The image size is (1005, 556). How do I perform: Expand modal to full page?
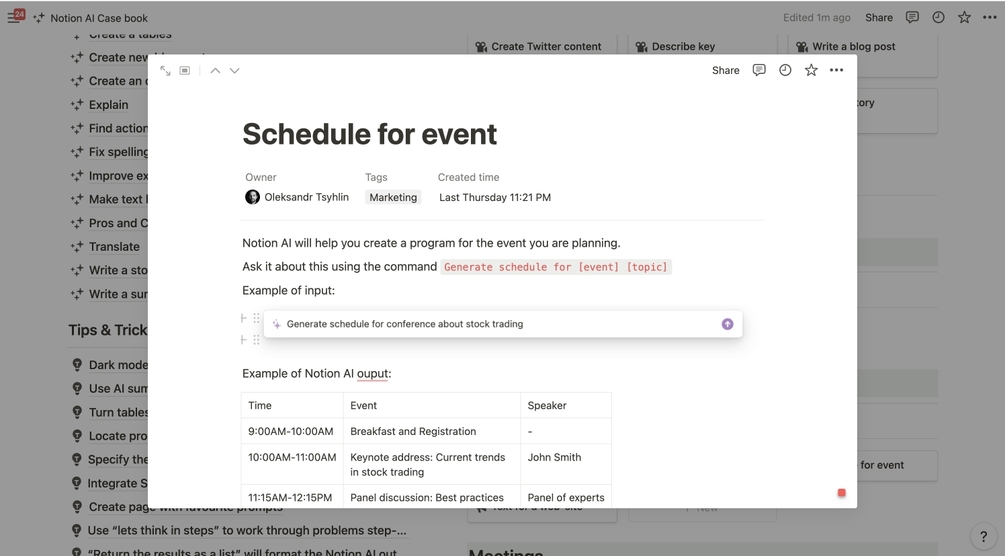[x=165, y=71]
